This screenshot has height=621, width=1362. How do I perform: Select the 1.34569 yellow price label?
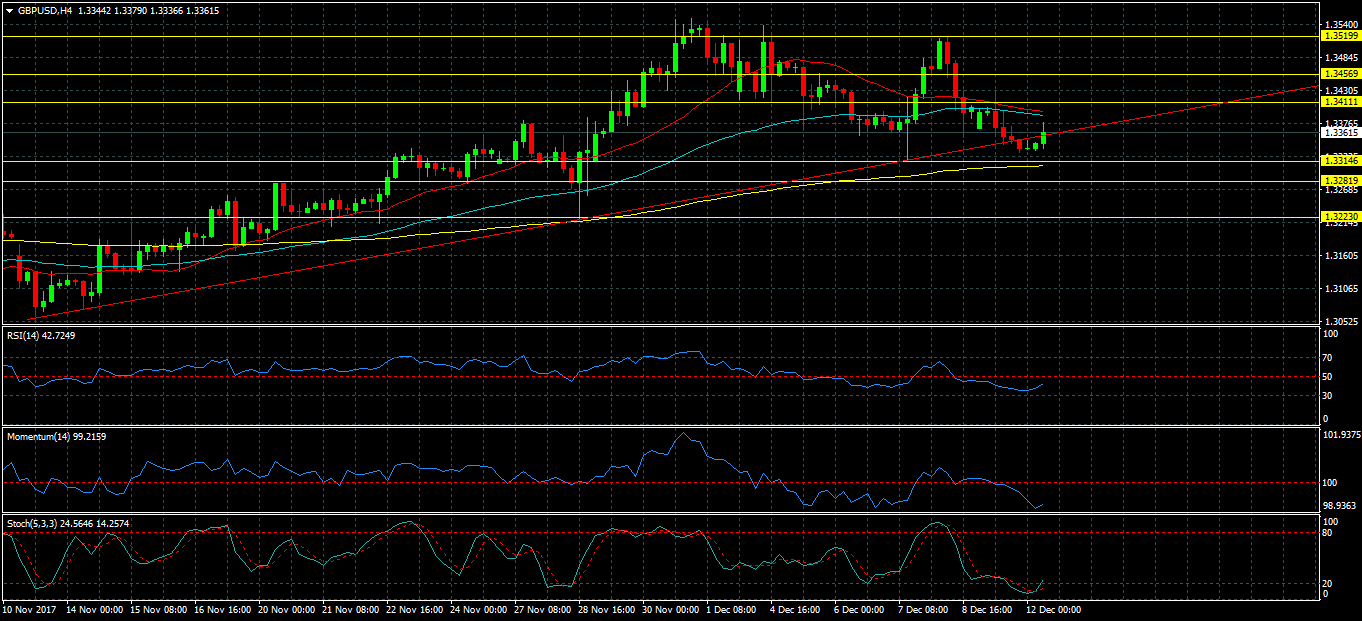coord(1340,74)
